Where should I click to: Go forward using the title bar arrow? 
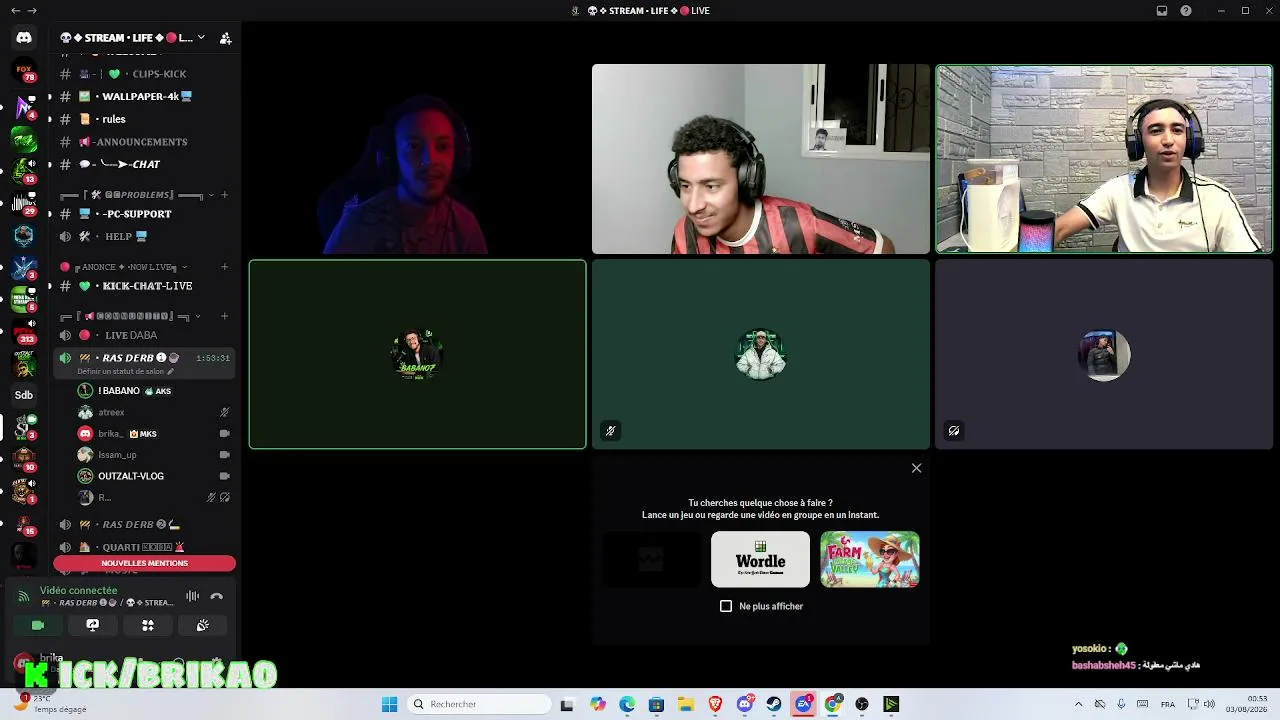(x=32, y=11)
